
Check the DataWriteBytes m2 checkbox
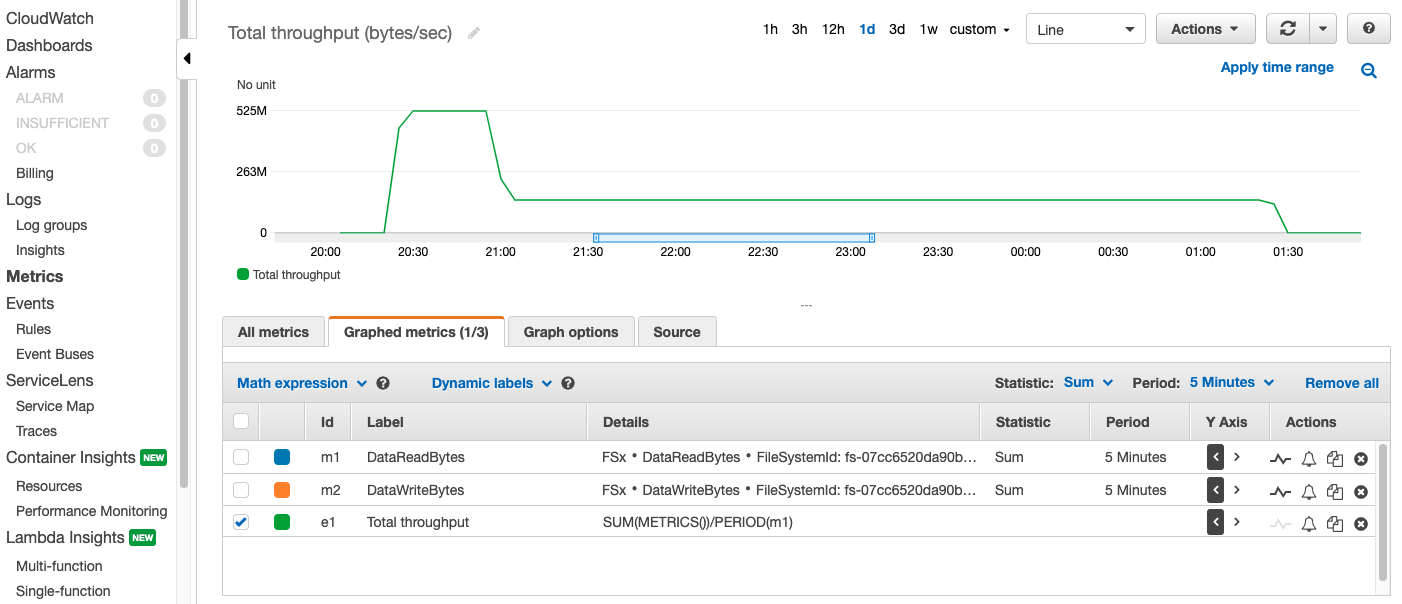click(x=241, y=490)
